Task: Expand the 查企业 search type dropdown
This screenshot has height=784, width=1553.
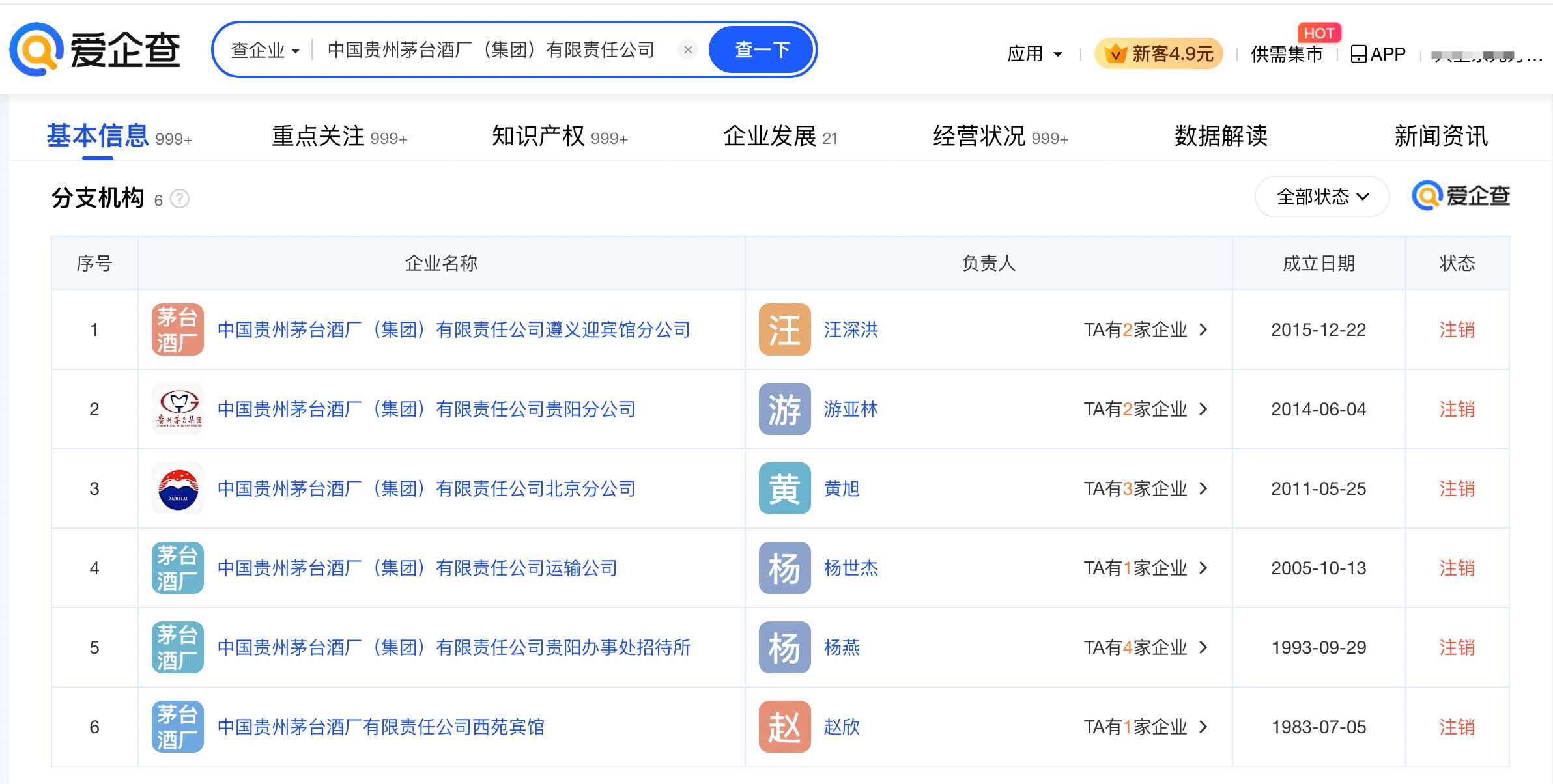Action: tap(265, 50)
